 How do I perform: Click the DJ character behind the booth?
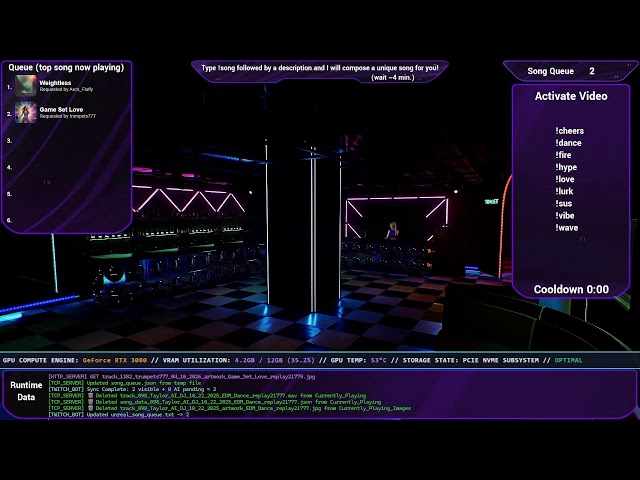click(392, 231)
